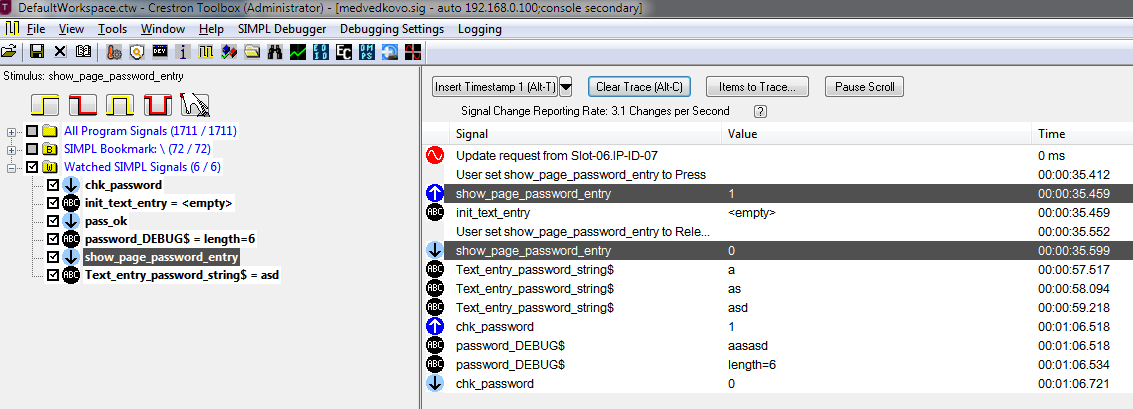1133x409 pixels.
Task: Open the red sine wave on black icon
Action: click(413, 52)
